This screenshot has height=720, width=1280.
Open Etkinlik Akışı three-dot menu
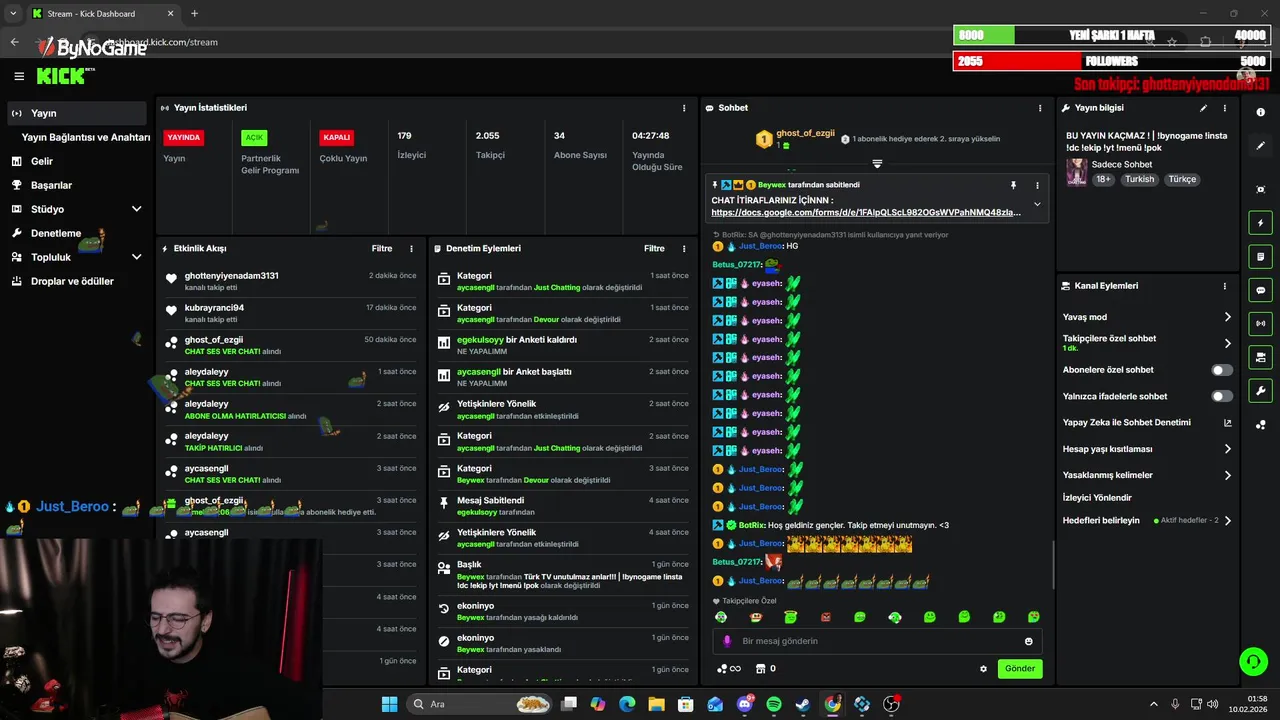click(x=411, y=249)
